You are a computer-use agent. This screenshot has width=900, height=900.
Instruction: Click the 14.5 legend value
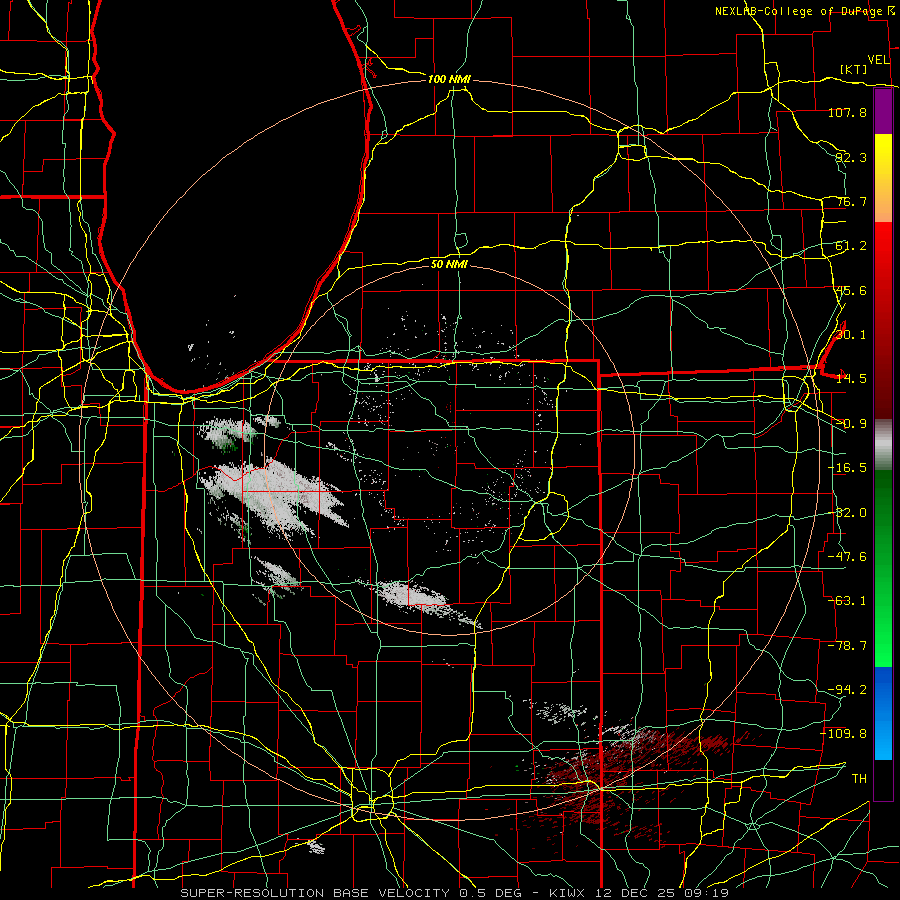pos(851,379)
